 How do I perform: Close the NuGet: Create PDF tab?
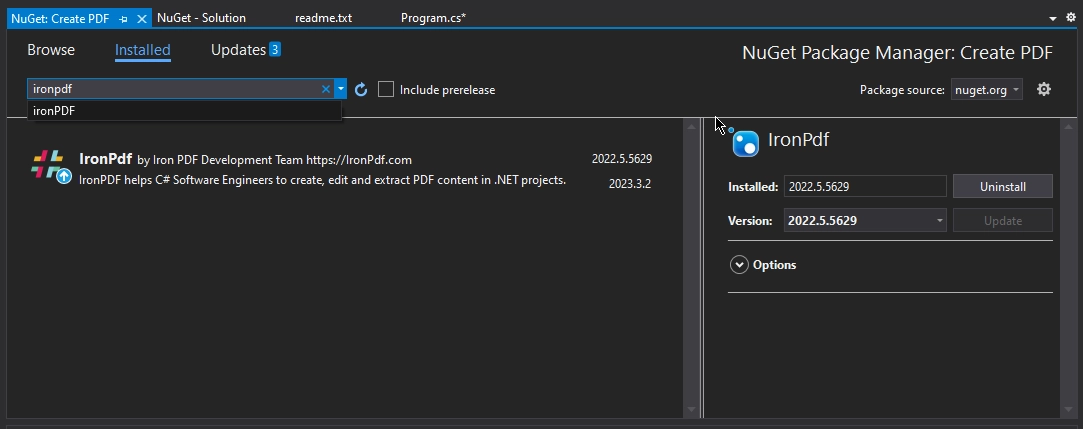pyautogui.click(x=142, y=18)
